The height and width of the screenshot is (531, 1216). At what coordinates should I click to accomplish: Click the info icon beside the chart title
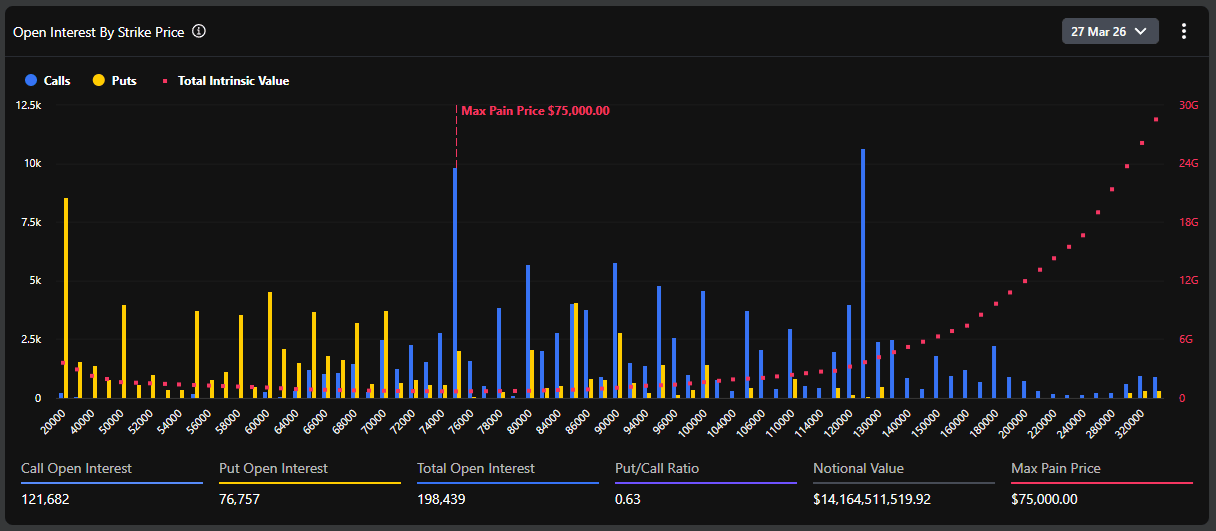pos(199,31)
